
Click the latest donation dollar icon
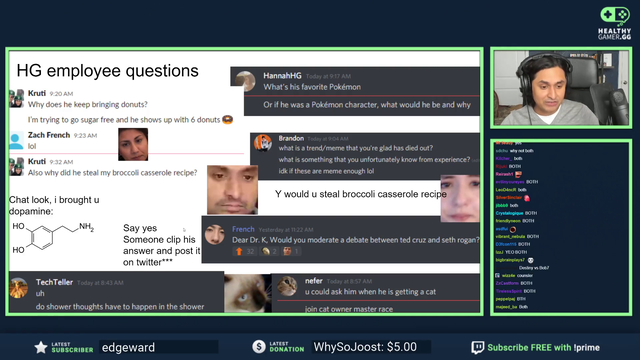click(x=259, y=347)
